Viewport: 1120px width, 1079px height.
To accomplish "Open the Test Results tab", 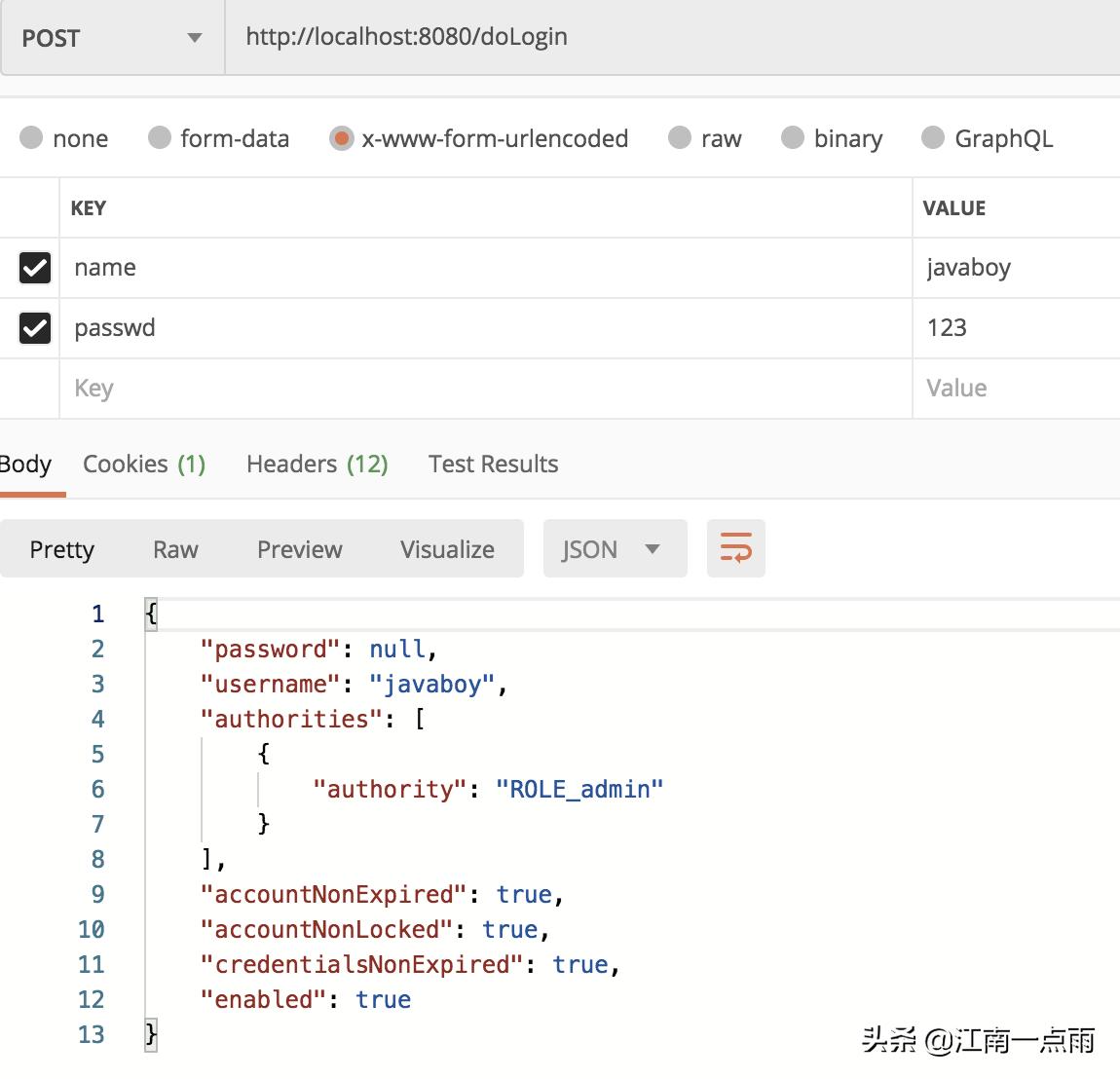I will pos(493,465).
